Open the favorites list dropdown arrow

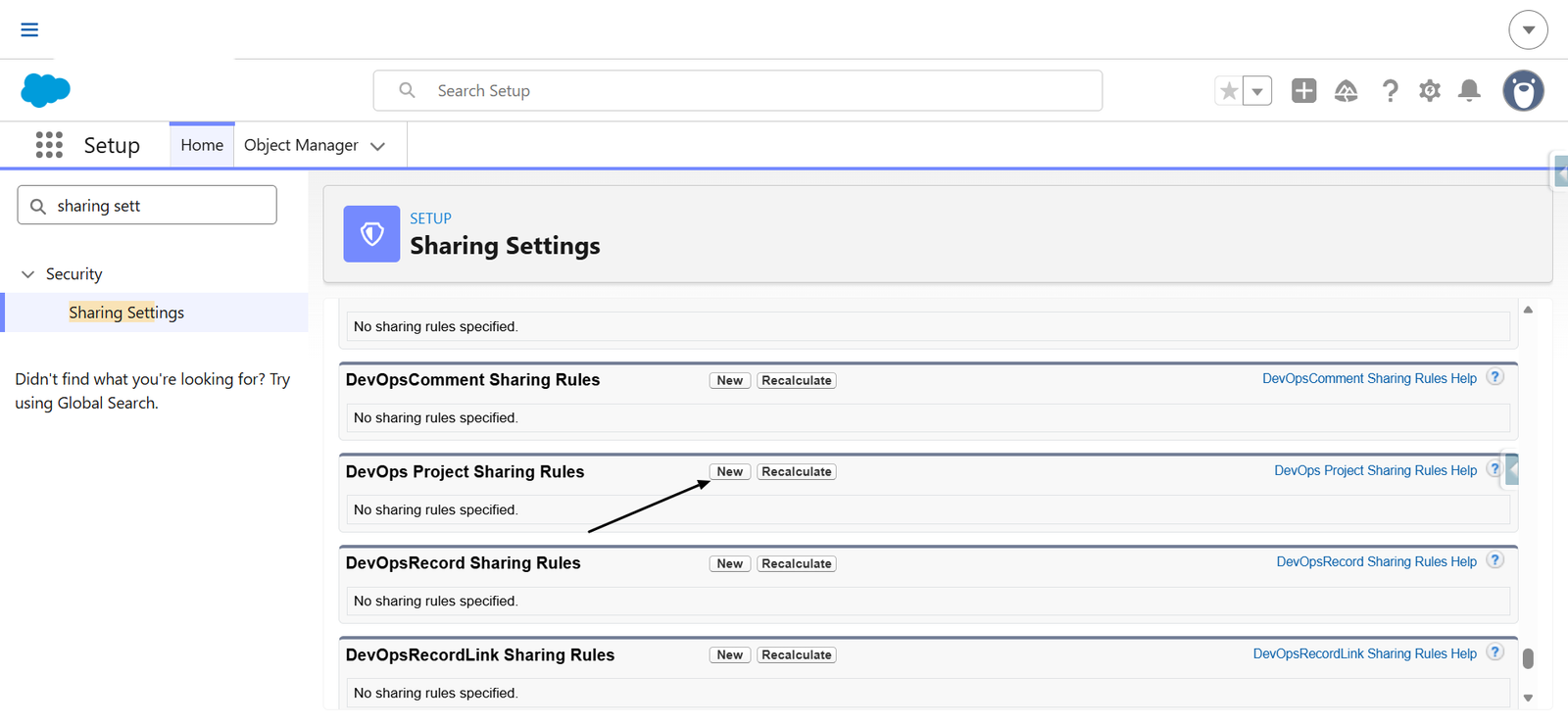click(1257, 91)
